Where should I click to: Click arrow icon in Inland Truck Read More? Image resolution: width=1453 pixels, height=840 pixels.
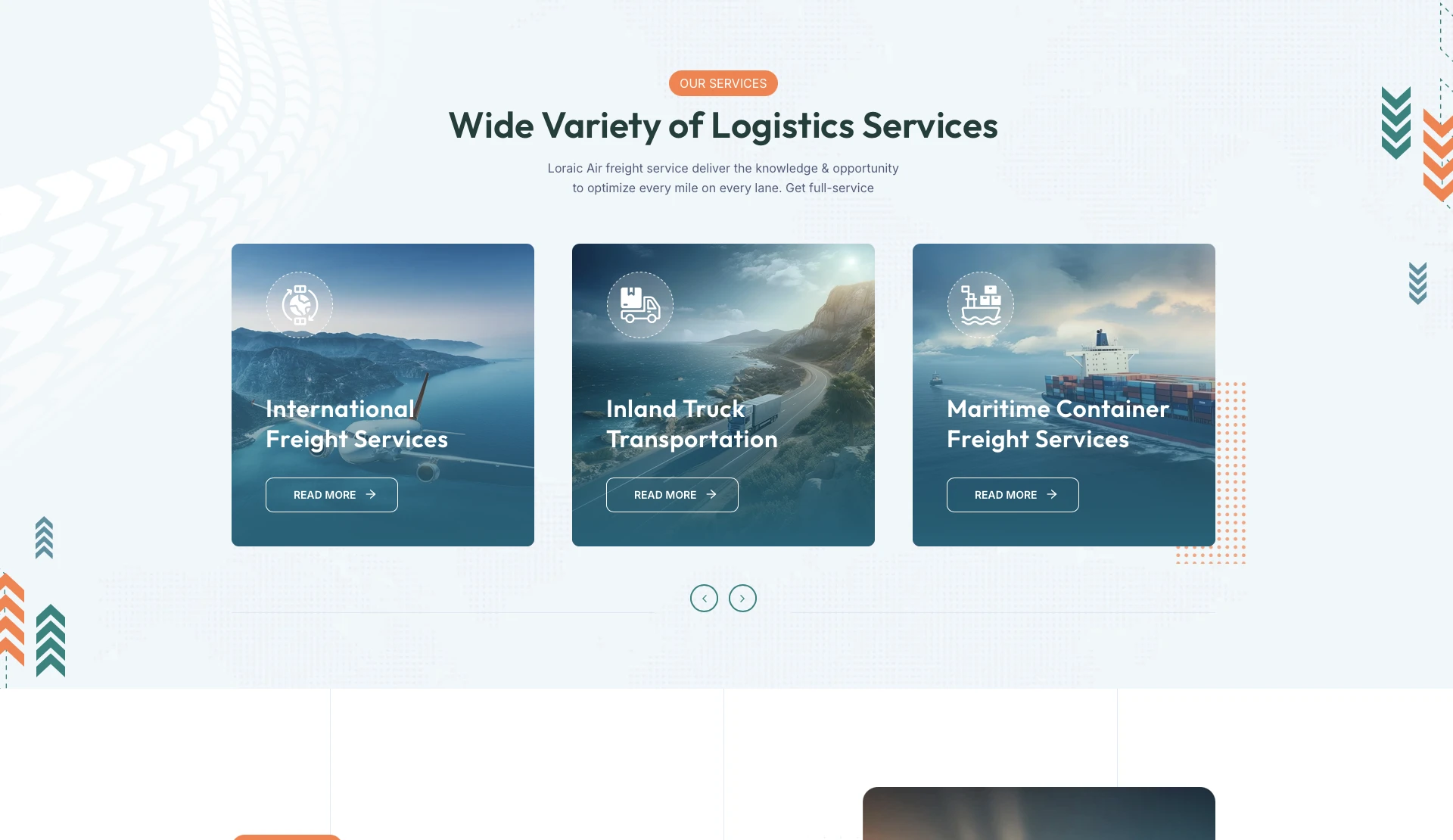click(x=711, y=494)
